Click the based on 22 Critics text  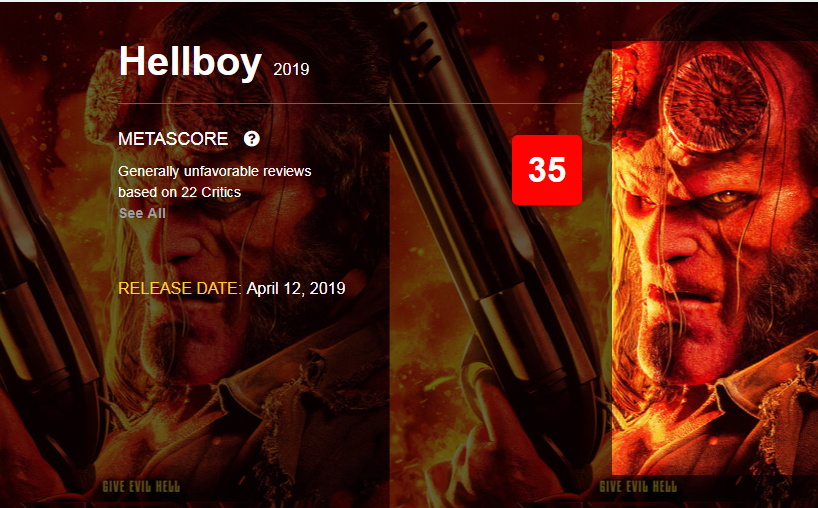click(x=179, y=192)
